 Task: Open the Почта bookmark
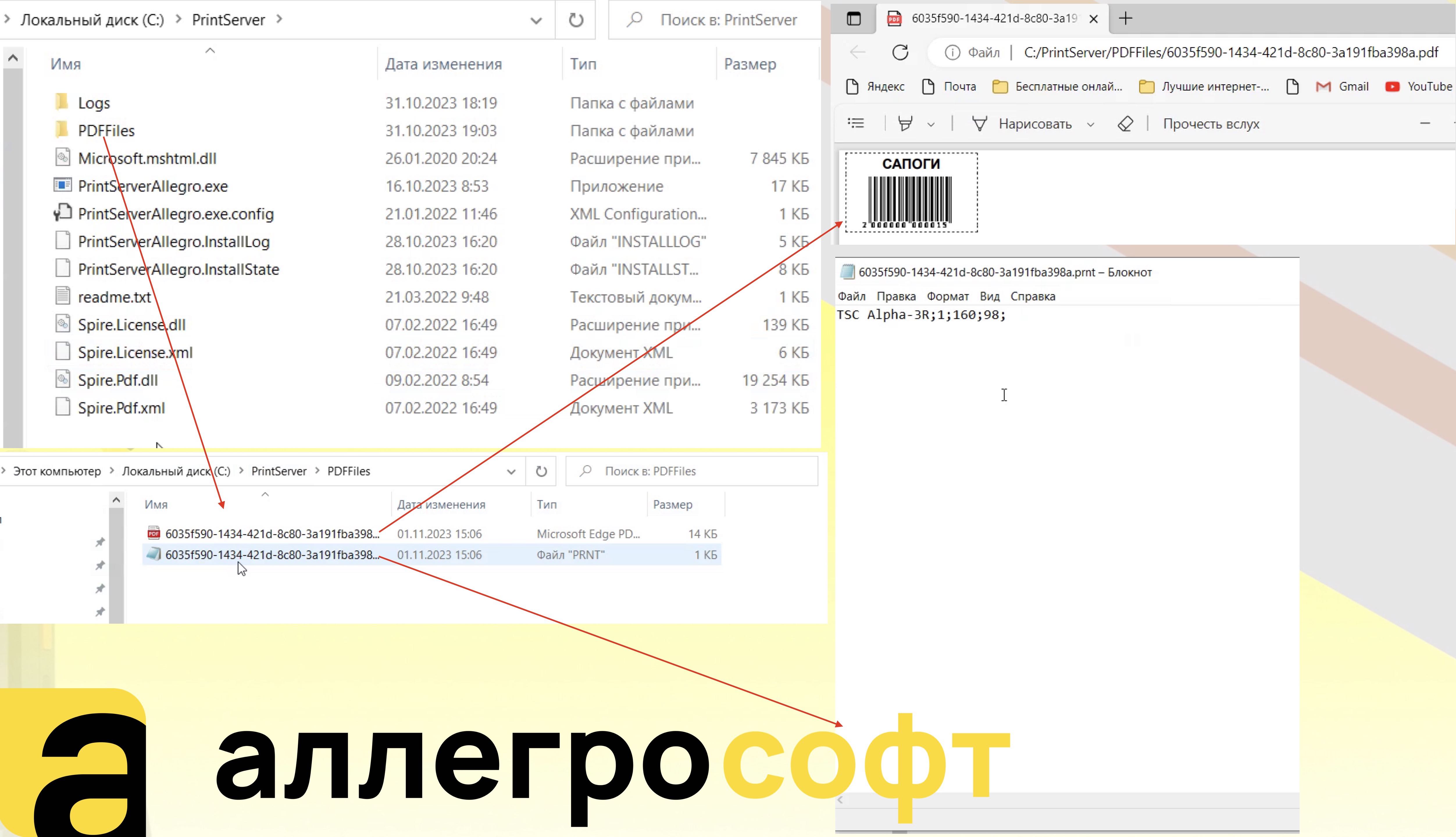point(949,86)
